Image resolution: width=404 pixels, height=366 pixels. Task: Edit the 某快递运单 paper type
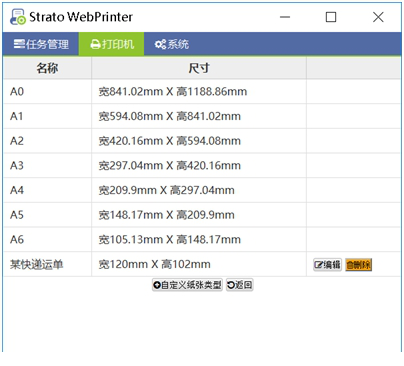(x=327, y=265)
